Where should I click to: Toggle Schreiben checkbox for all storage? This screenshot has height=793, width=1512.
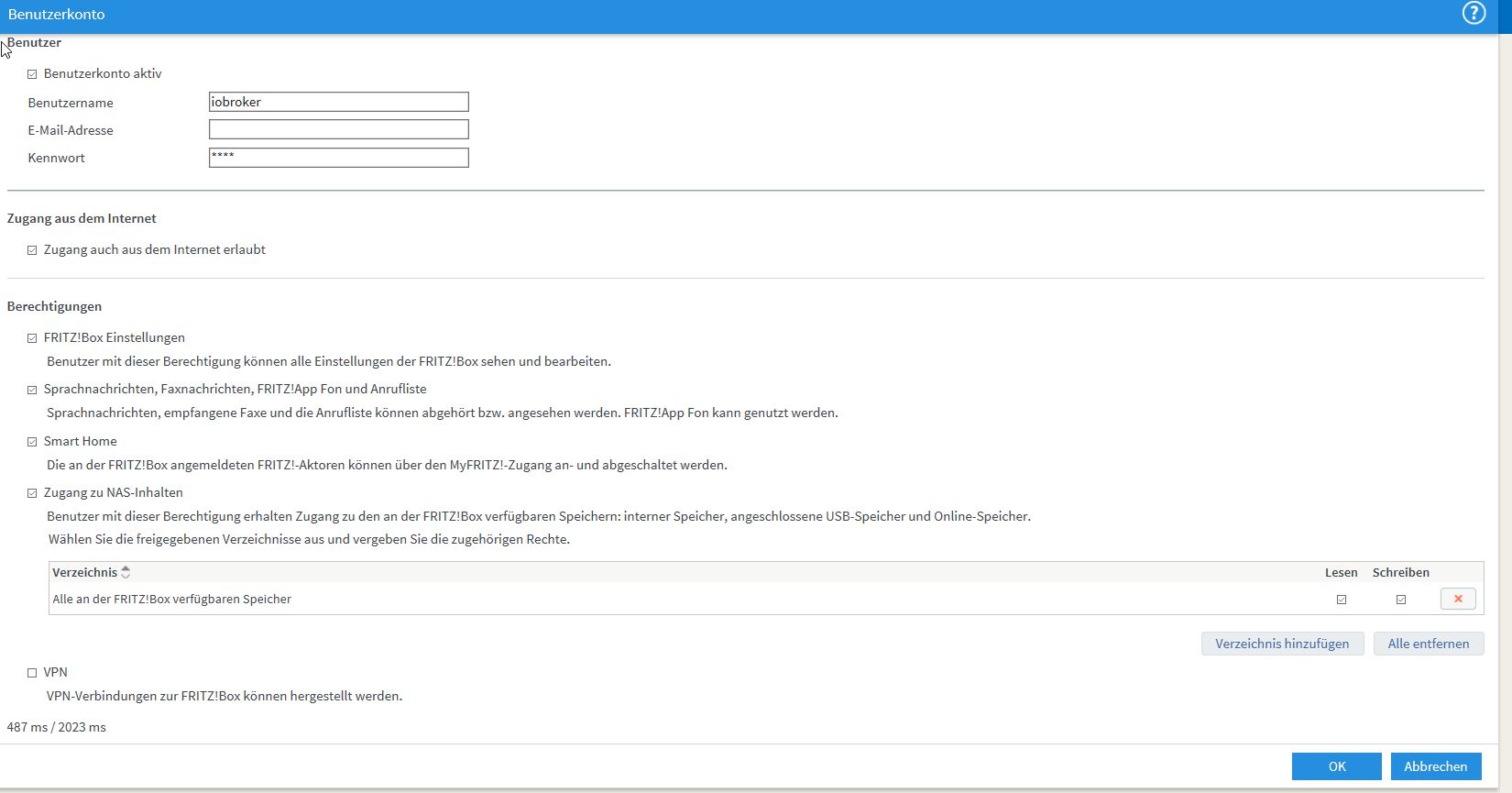(x=1401, y=600)
